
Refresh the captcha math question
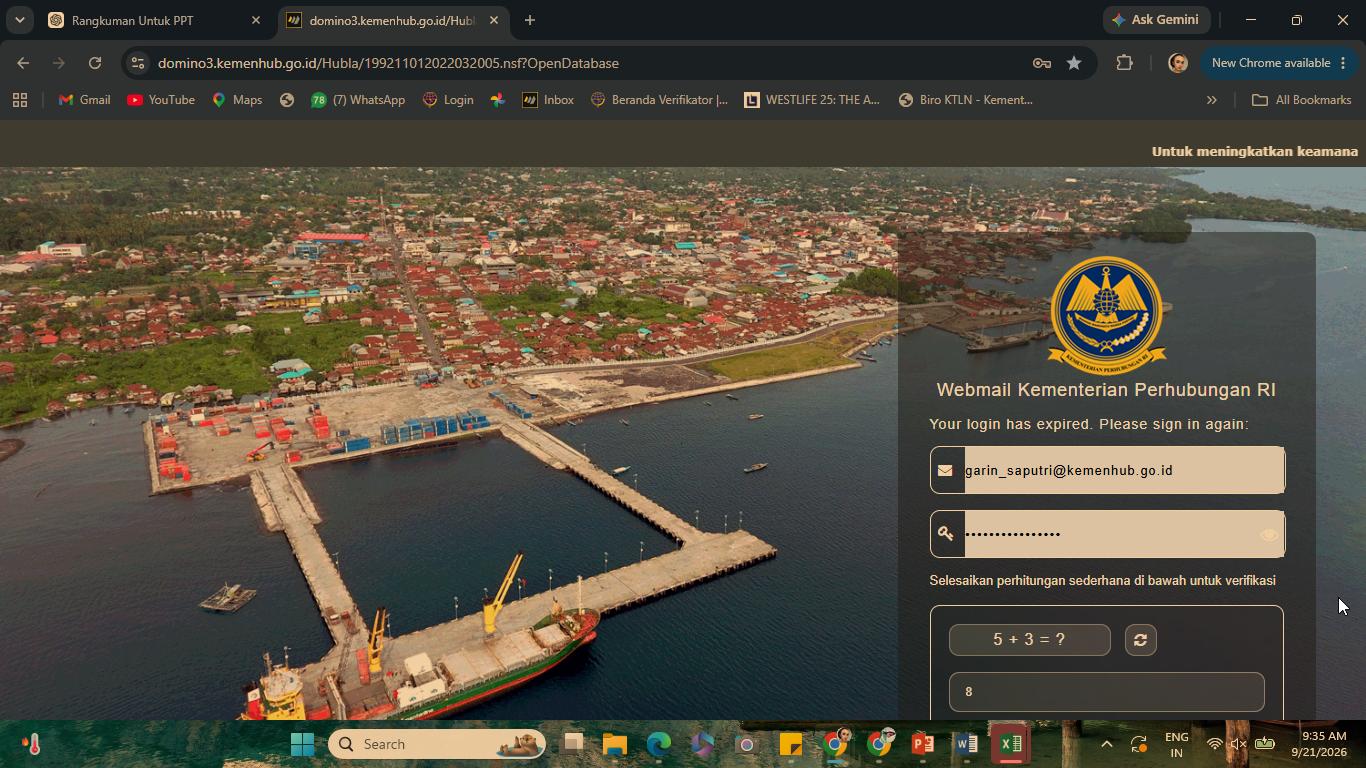pos(1140,640)
